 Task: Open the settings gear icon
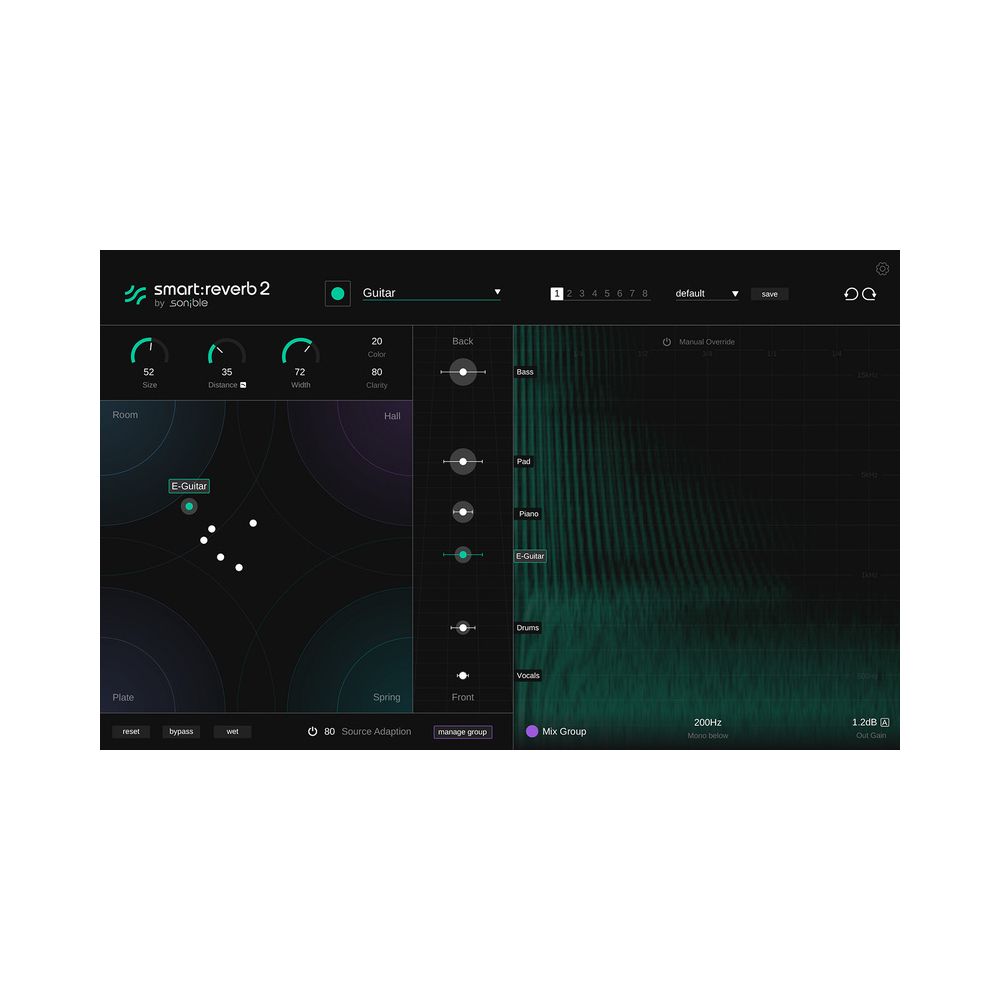tap(882, 269)
